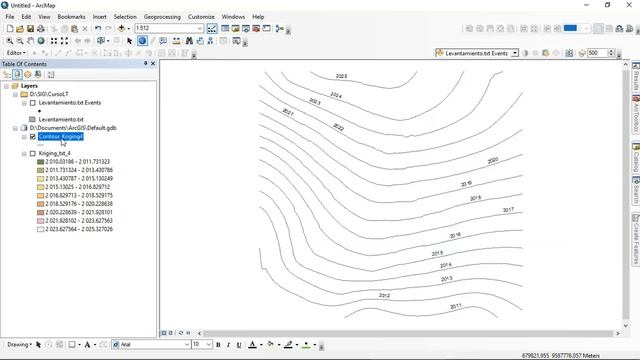Click the 2.010.03186 - 2.011.731323 color swatch
The height and width of the screenshot is (360, 640).
pyautogui.click(x=40, y=162)
